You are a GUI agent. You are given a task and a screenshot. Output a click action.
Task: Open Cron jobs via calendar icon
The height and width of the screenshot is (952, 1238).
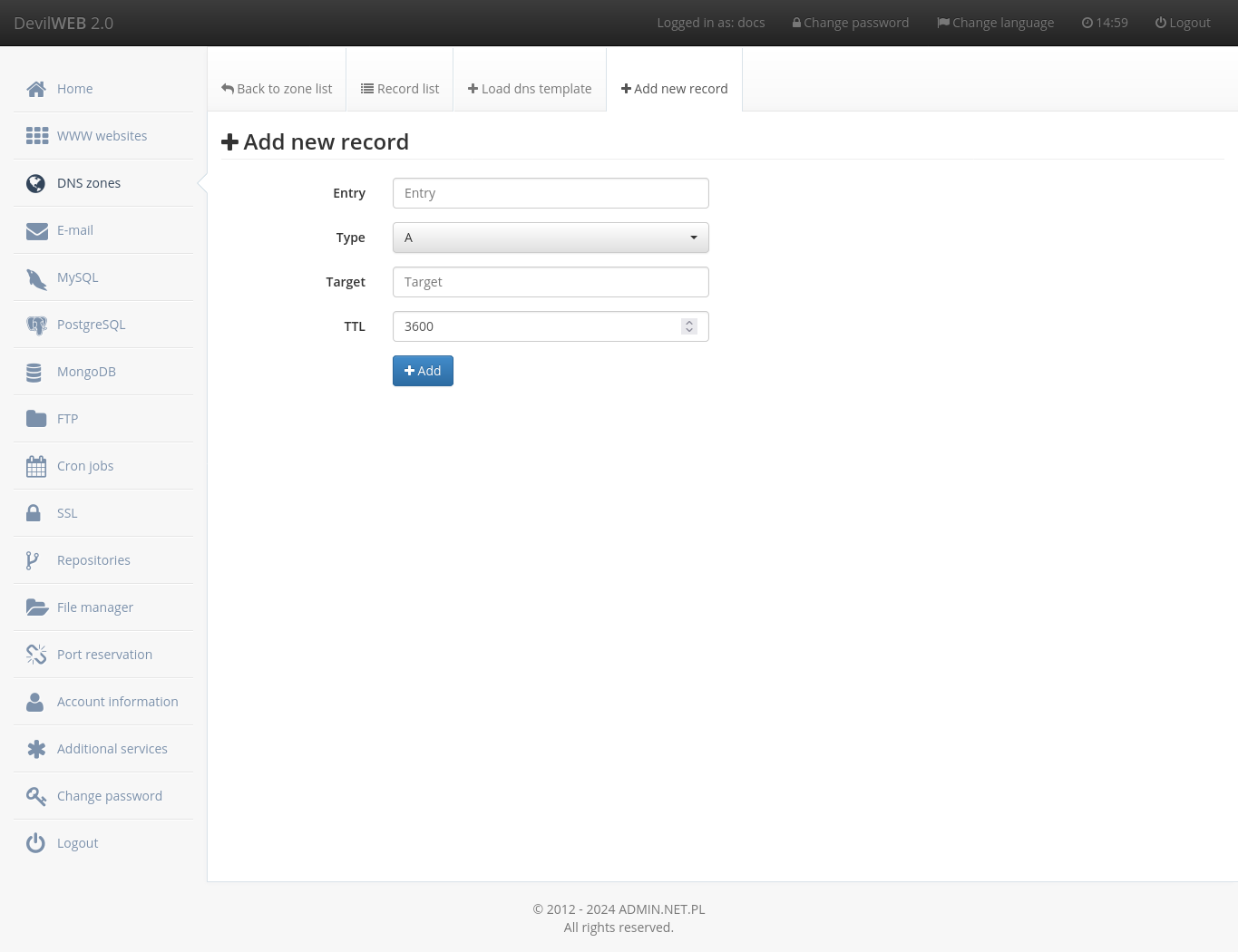[36, 465]
